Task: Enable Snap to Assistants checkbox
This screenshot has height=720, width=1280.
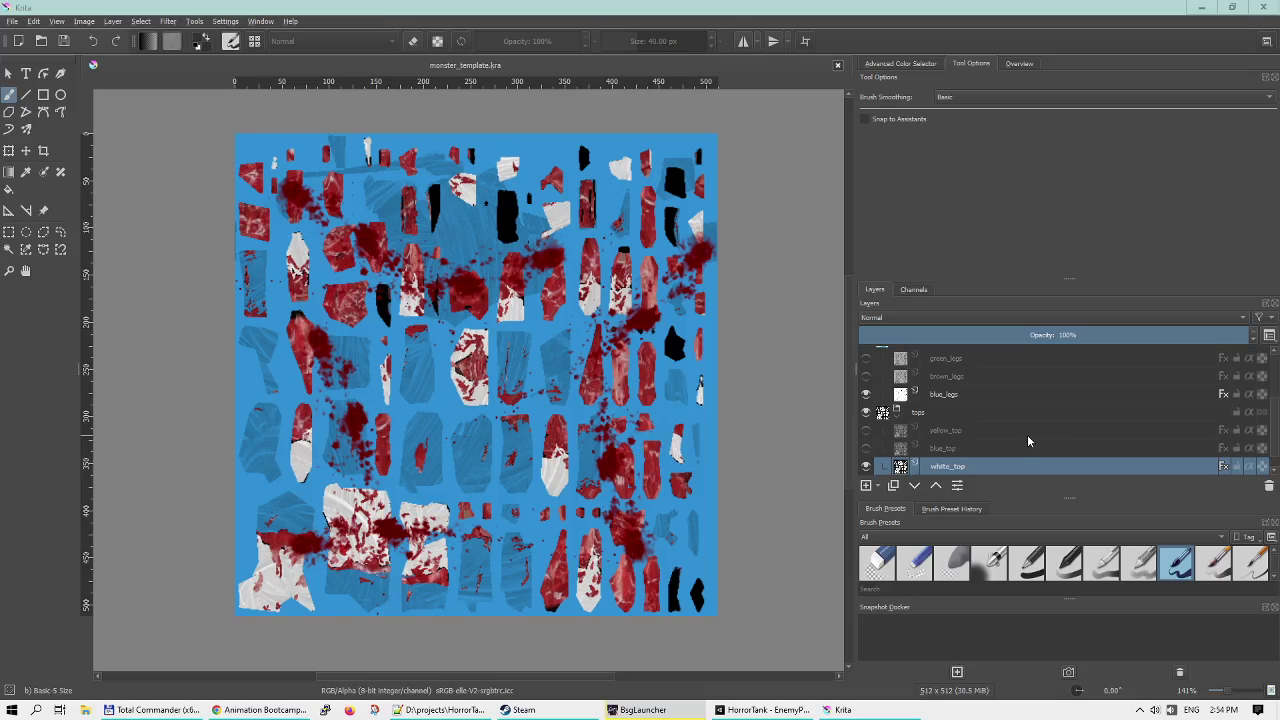Action: coord(864,119)
